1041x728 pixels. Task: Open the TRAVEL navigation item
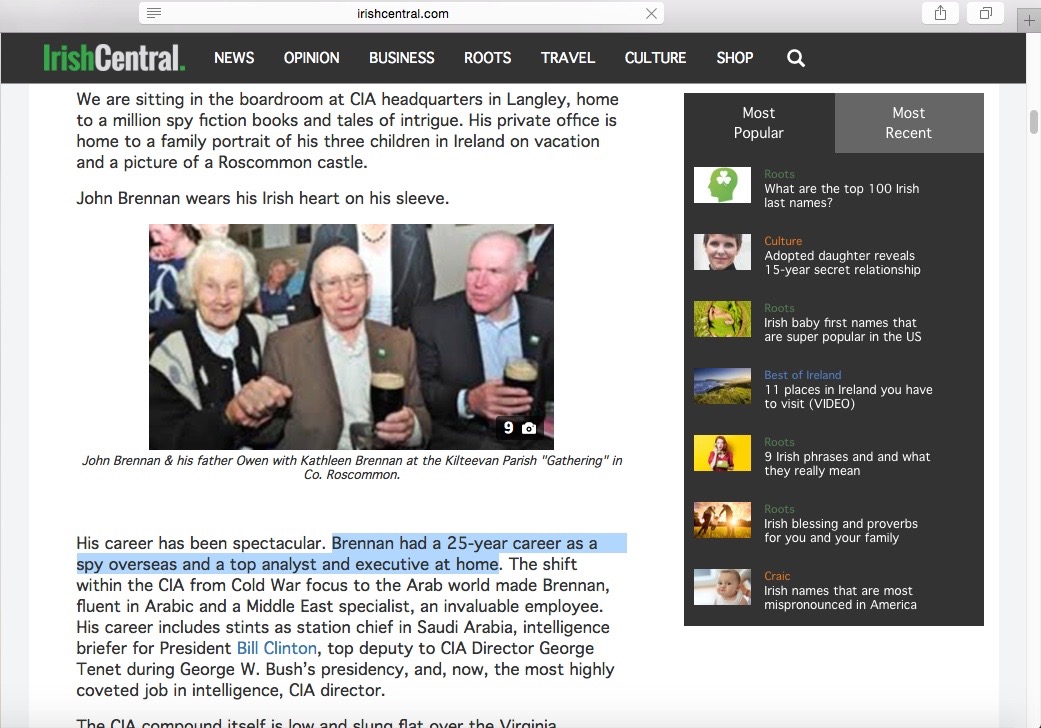[568, 58]
